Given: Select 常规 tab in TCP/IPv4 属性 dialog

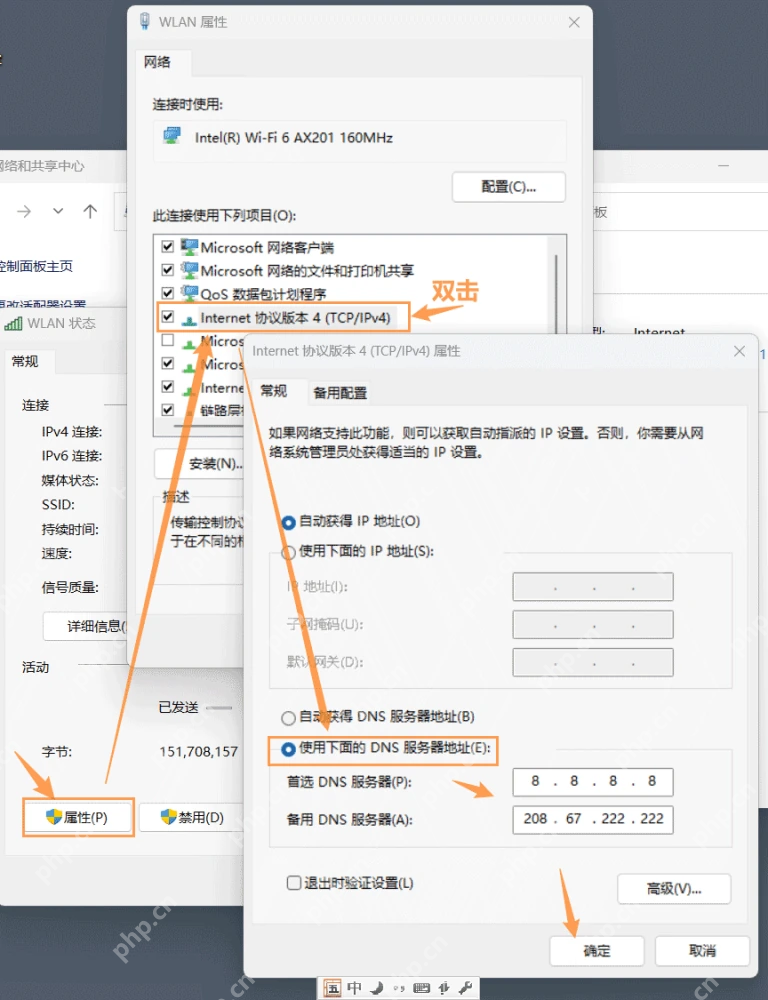Looking at the screenshot, I should click(x=274, y=391).
